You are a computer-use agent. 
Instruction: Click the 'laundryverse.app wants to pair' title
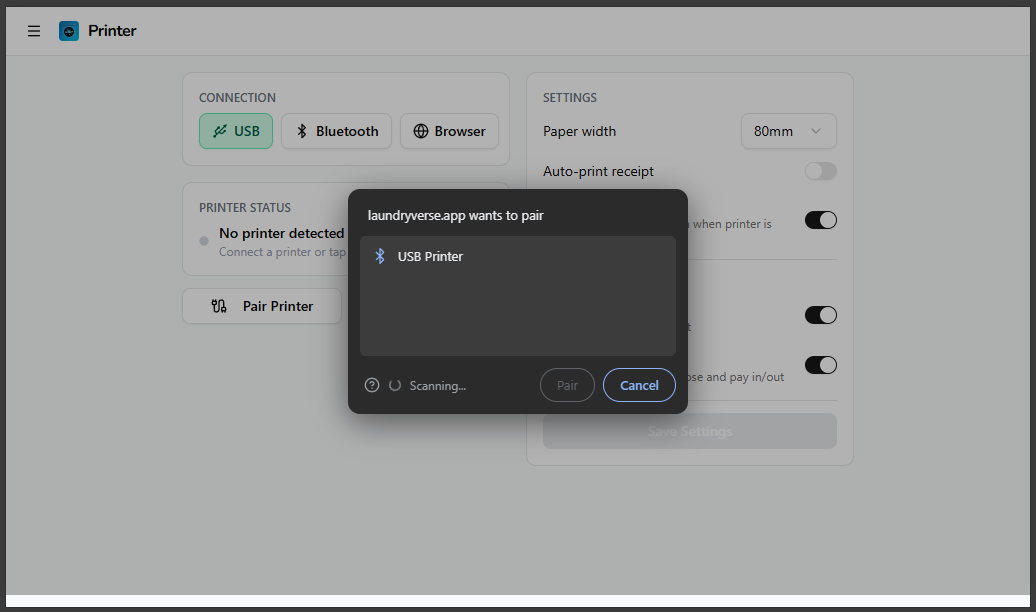(455, 215)
